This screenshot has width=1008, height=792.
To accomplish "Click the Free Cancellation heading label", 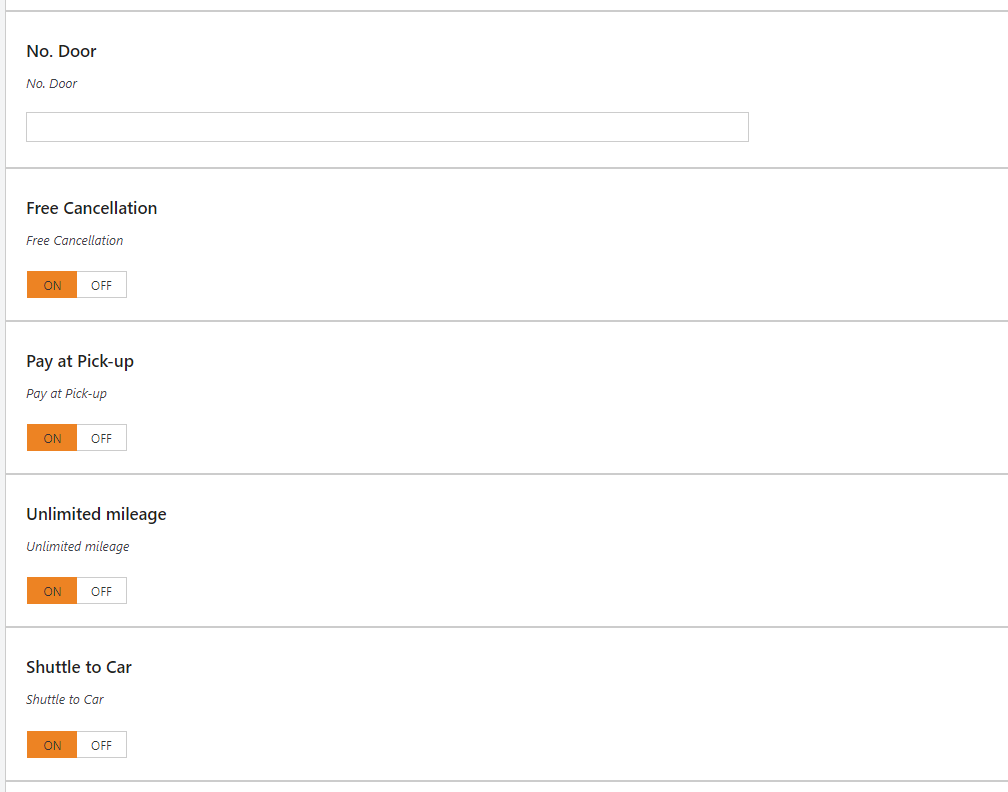I will click(x=91, y=208).
